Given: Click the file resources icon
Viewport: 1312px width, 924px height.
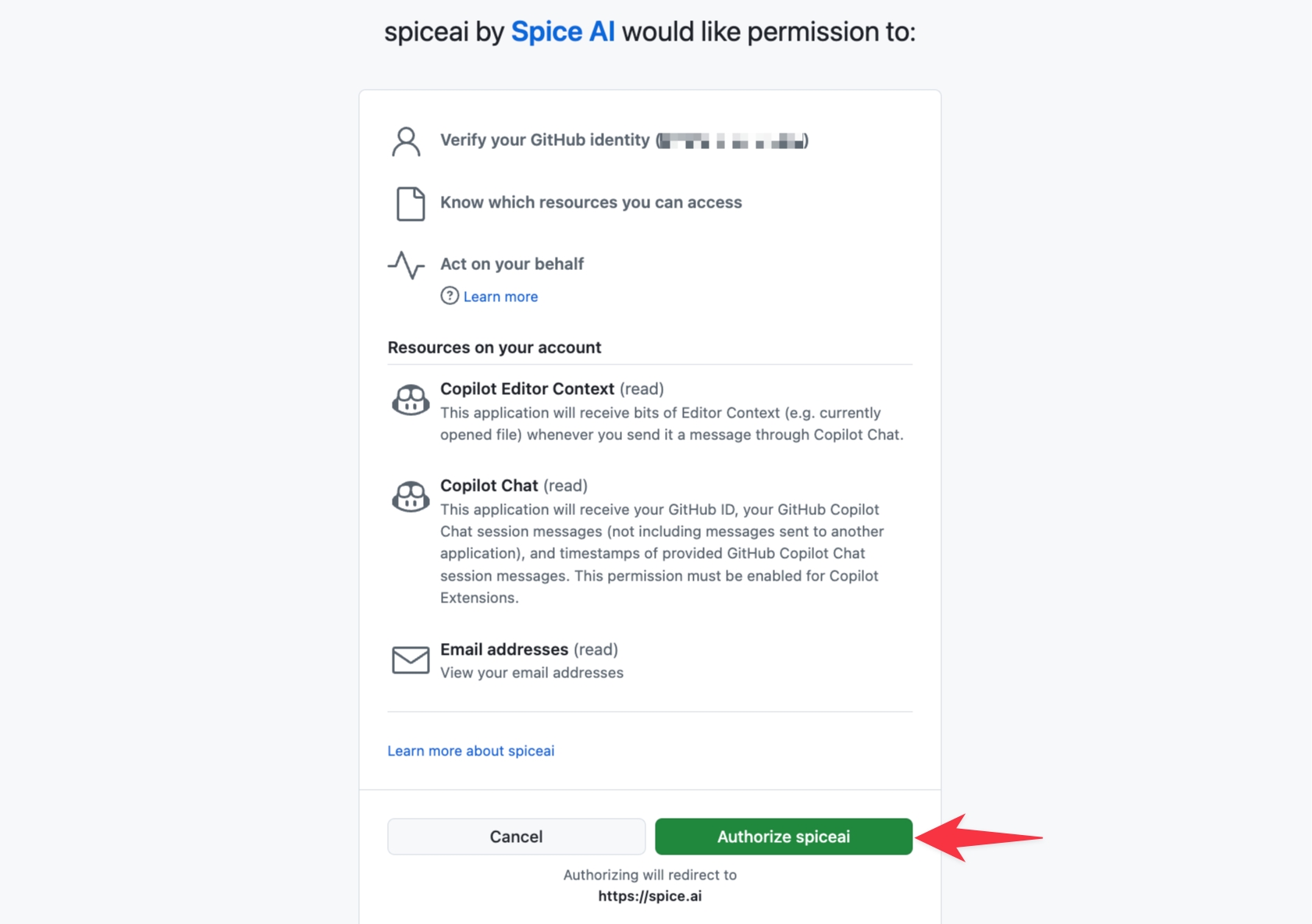Looking at the screenshot, I should coord(411,204).
